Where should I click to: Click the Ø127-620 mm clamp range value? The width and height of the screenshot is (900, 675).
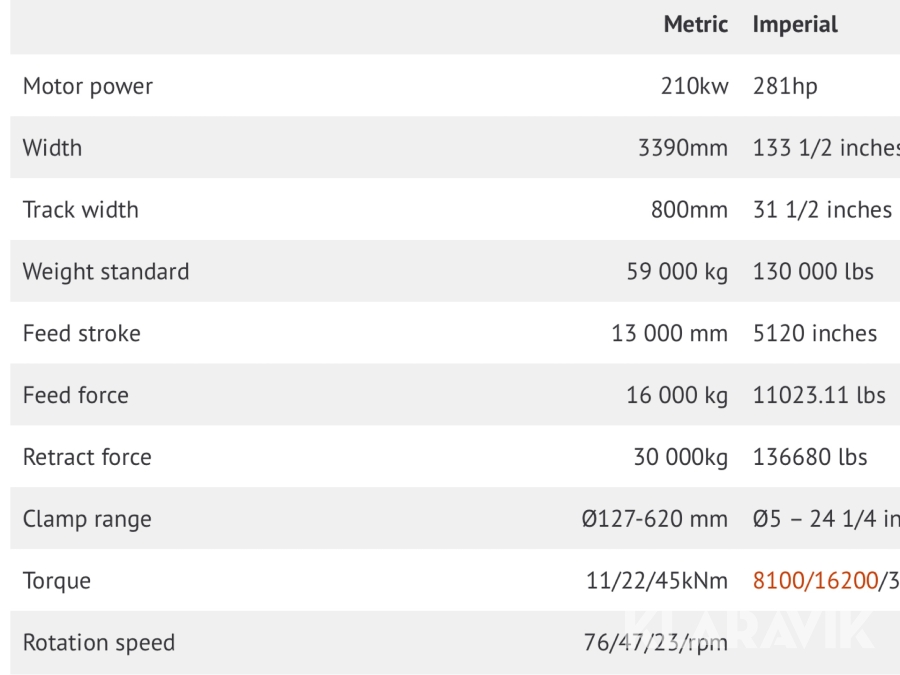pos(655,520)
